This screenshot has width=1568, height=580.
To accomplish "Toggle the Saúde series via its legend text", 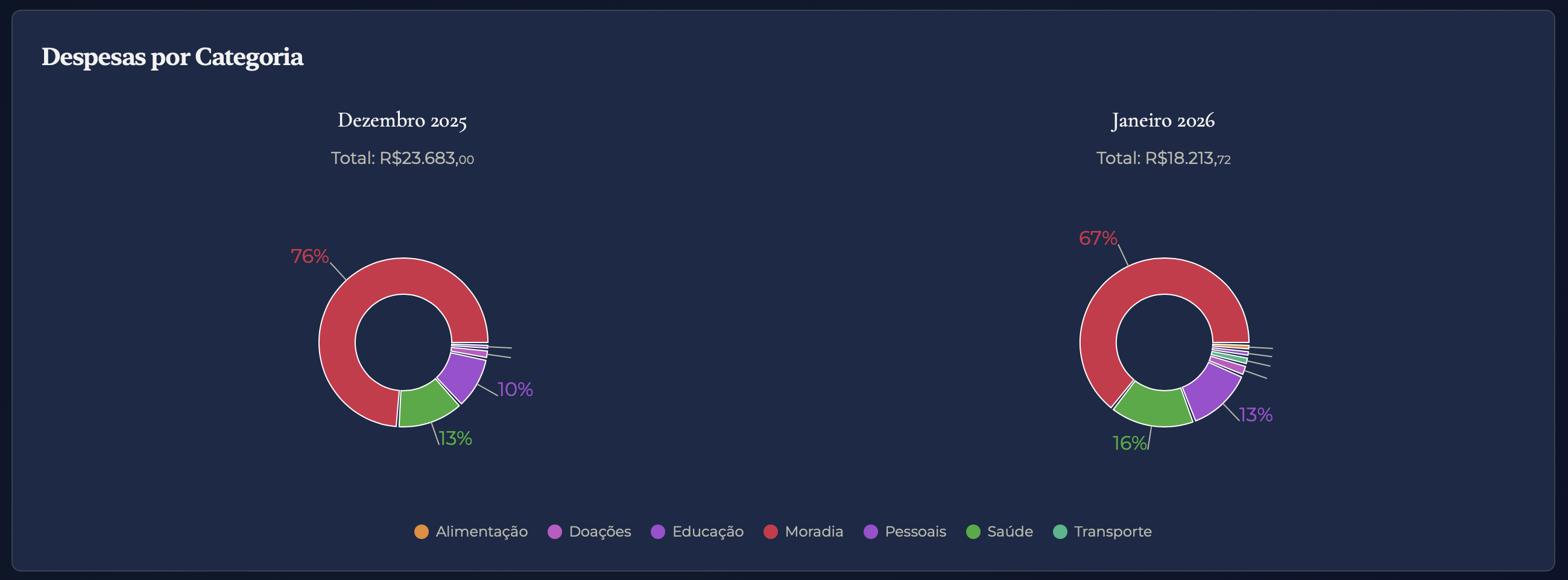I will click(1010, 531).
